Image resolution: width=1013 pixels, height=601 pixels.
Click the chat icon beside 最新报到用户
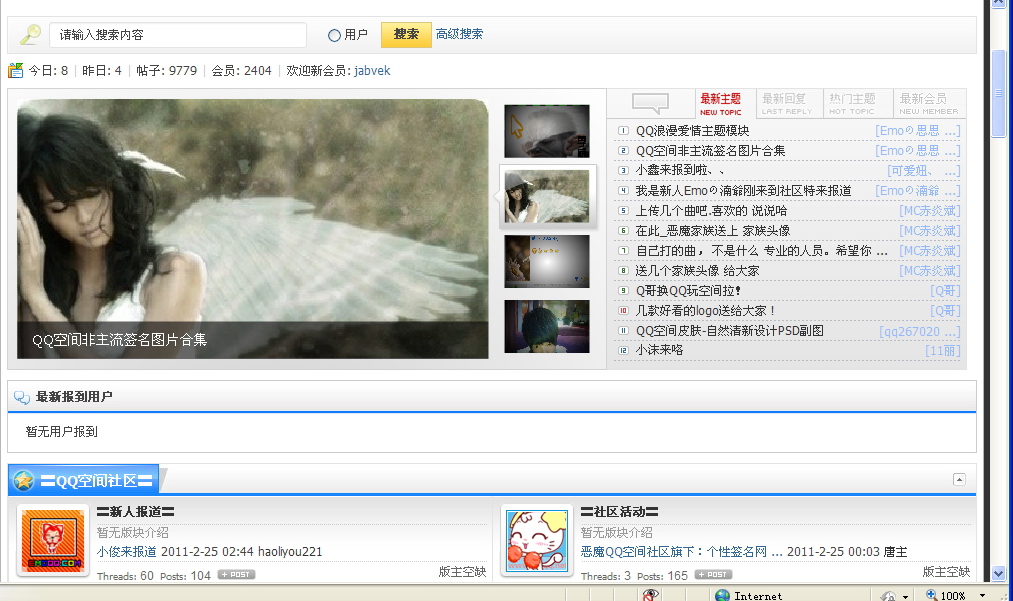(21, 397)
